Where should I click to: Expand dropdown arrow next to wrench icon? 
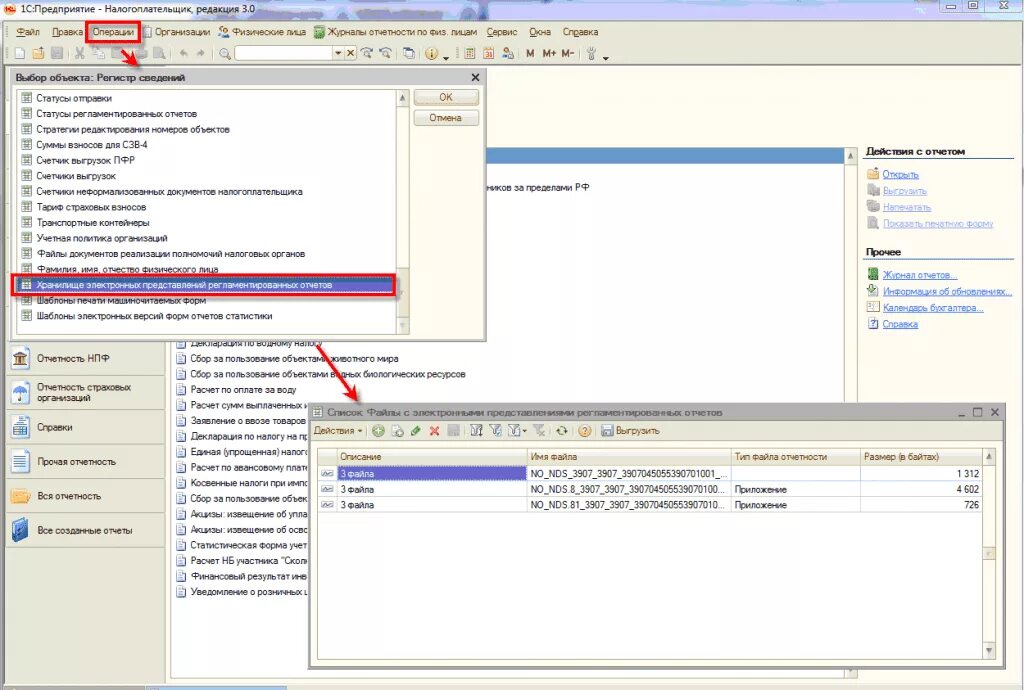[605, 57]
